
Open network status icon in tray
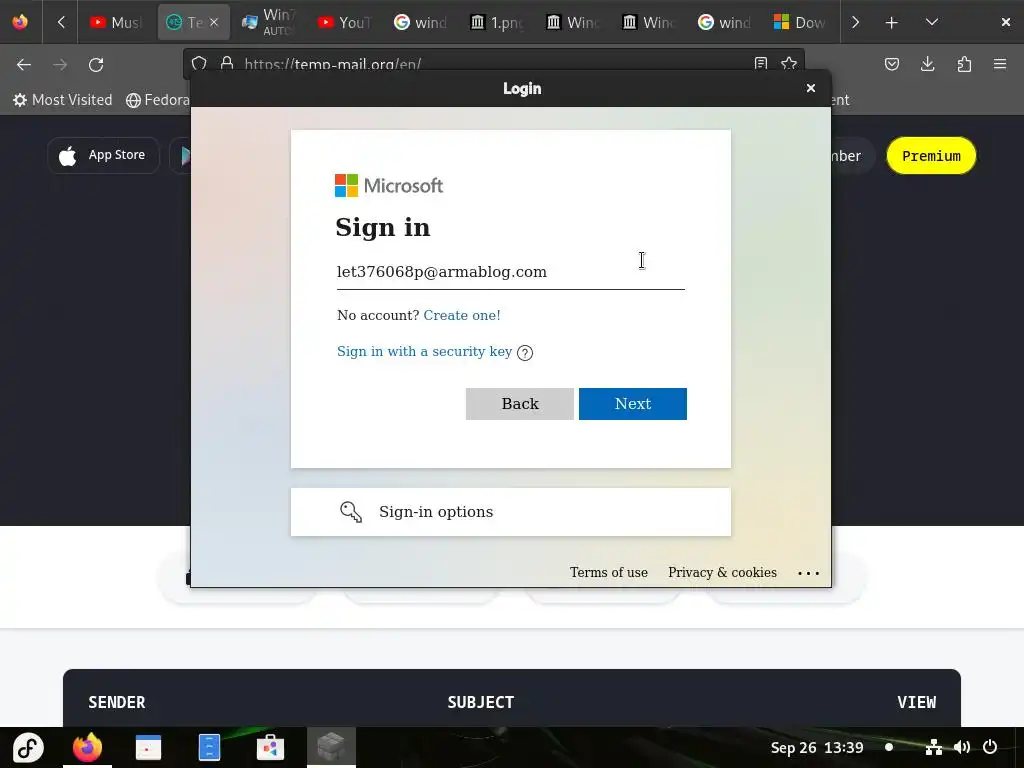pyautogui.click(x=934, y=747)
